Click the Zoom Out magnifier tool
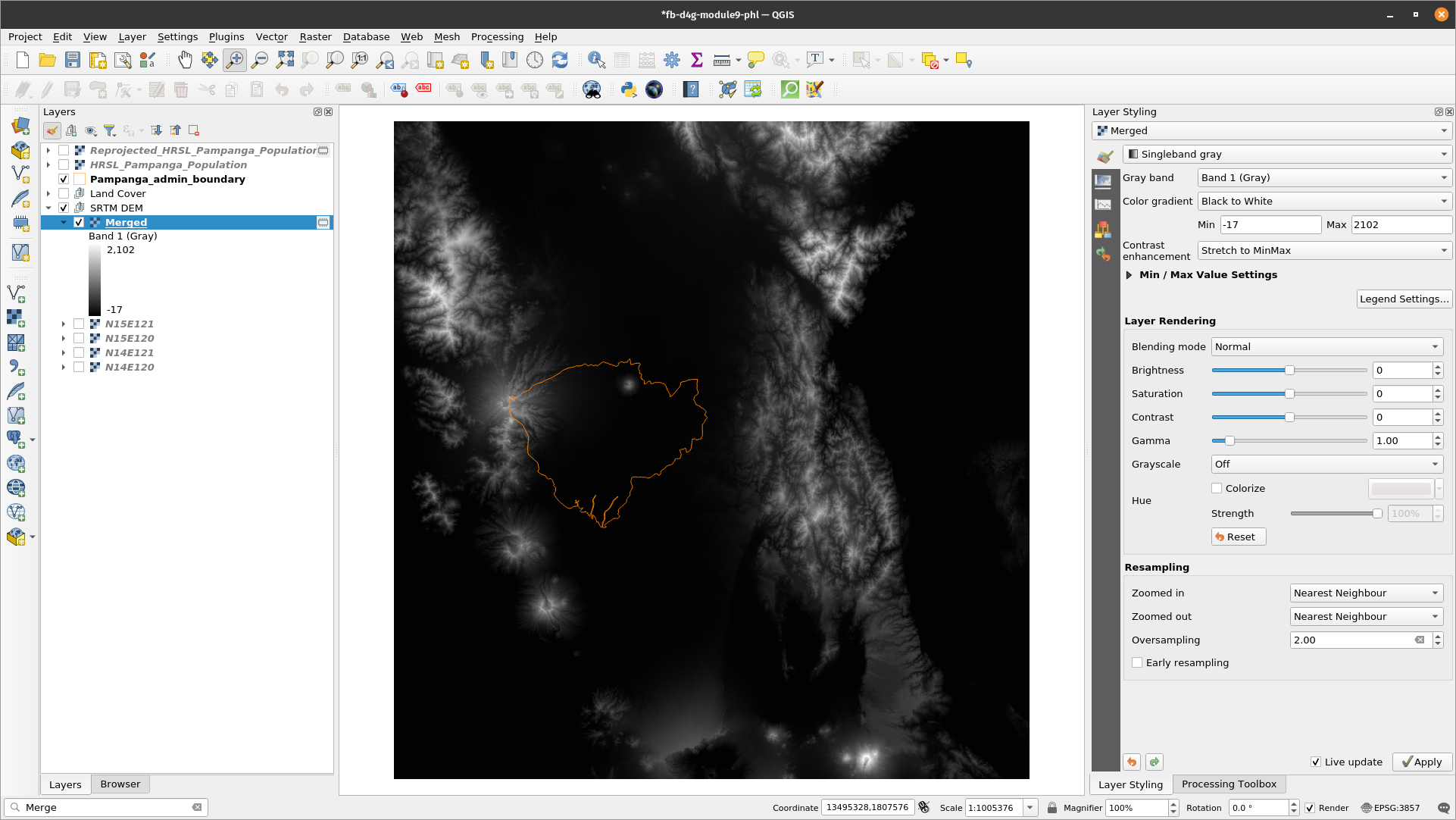 point(260,60)
